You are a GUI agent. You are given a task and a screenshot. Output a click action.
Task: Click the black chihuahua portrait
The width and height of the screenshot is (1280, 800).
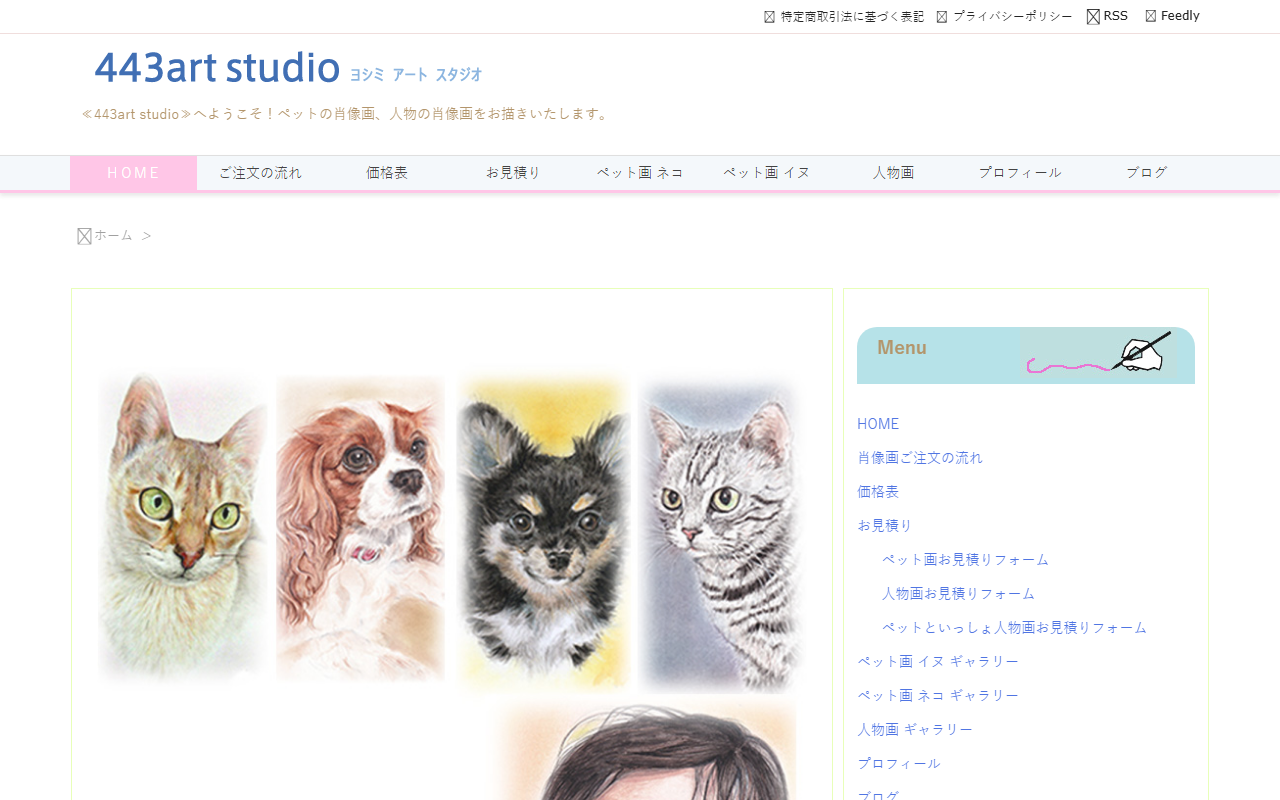click(543, 533)
